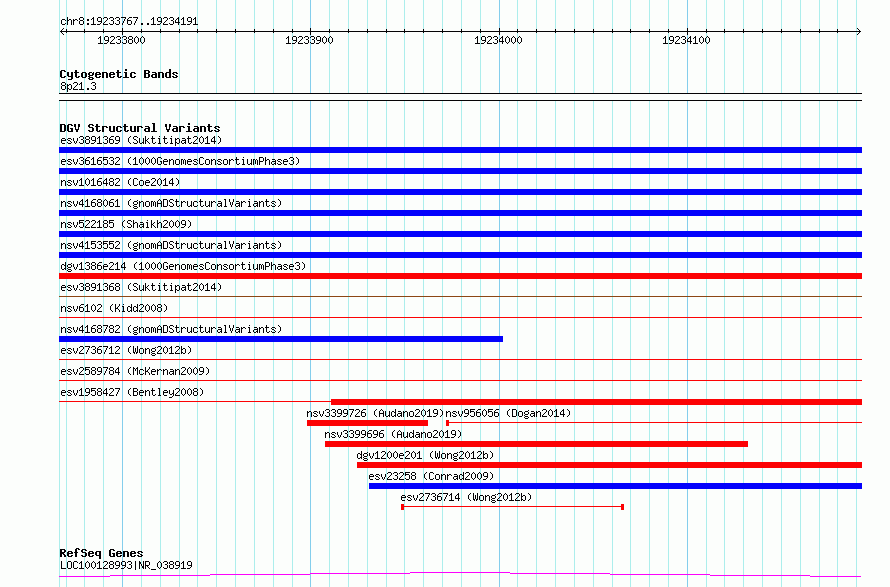The width and height of the screenshot is (890, 587).
Task: Click the blue bar under nsv4153552
Action: pos(460,255)
